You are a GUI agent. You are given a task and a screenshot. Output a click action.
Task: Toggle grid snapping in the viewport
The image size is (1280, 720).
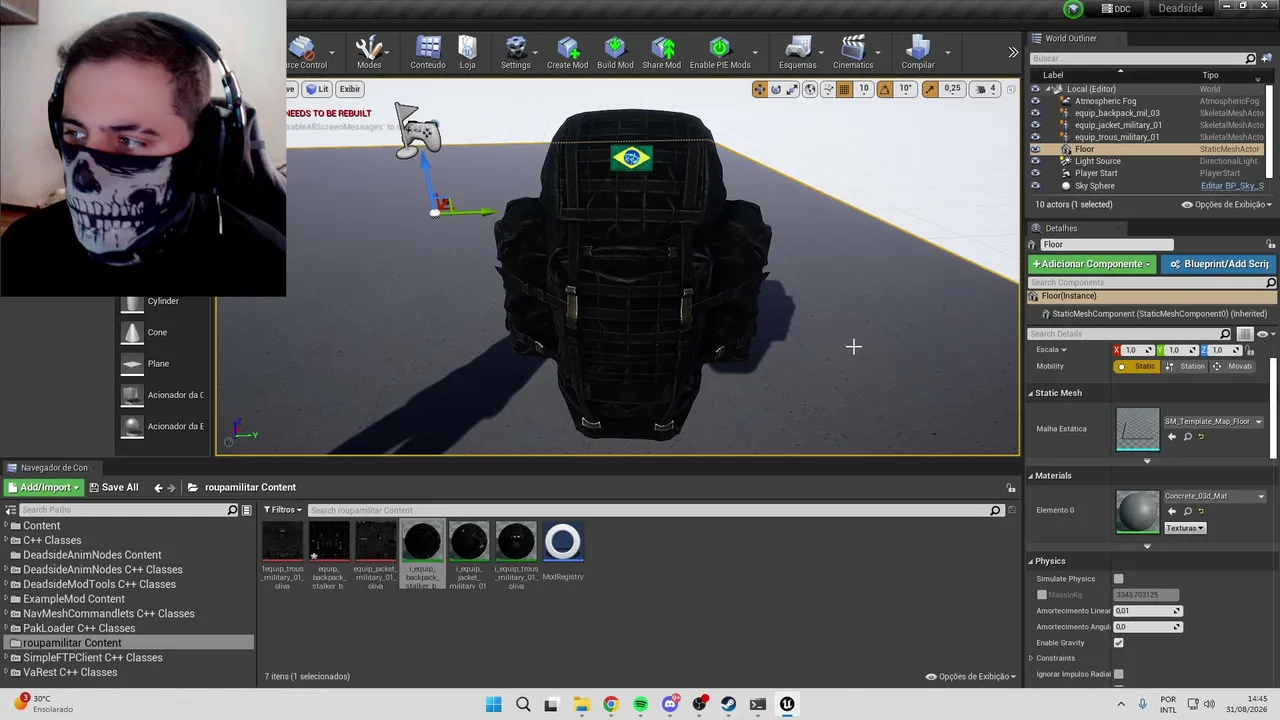point(844,89)
